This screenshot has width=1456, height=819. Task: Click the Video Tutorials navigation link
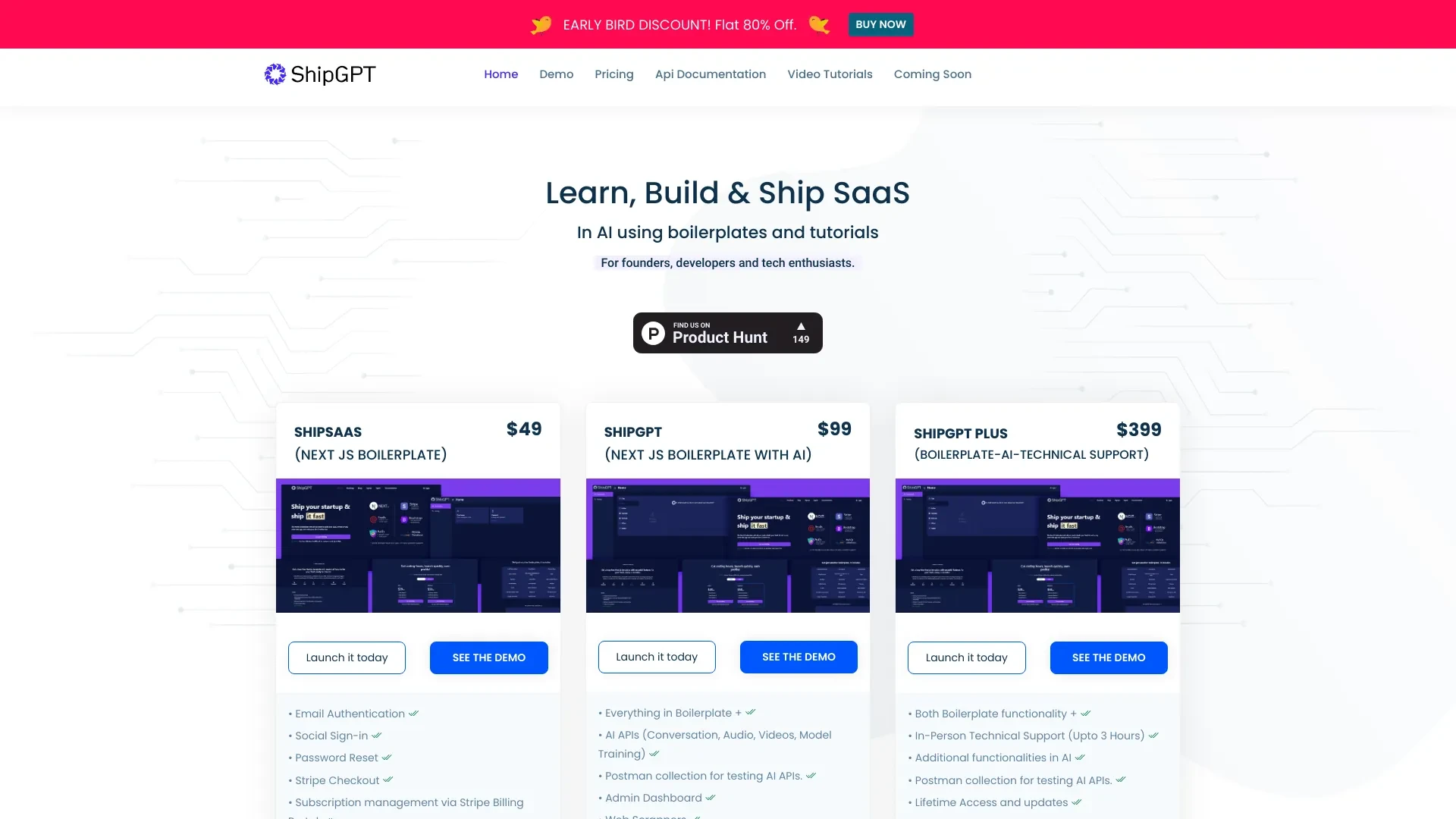pyautogui.click(x=829, y=73)
